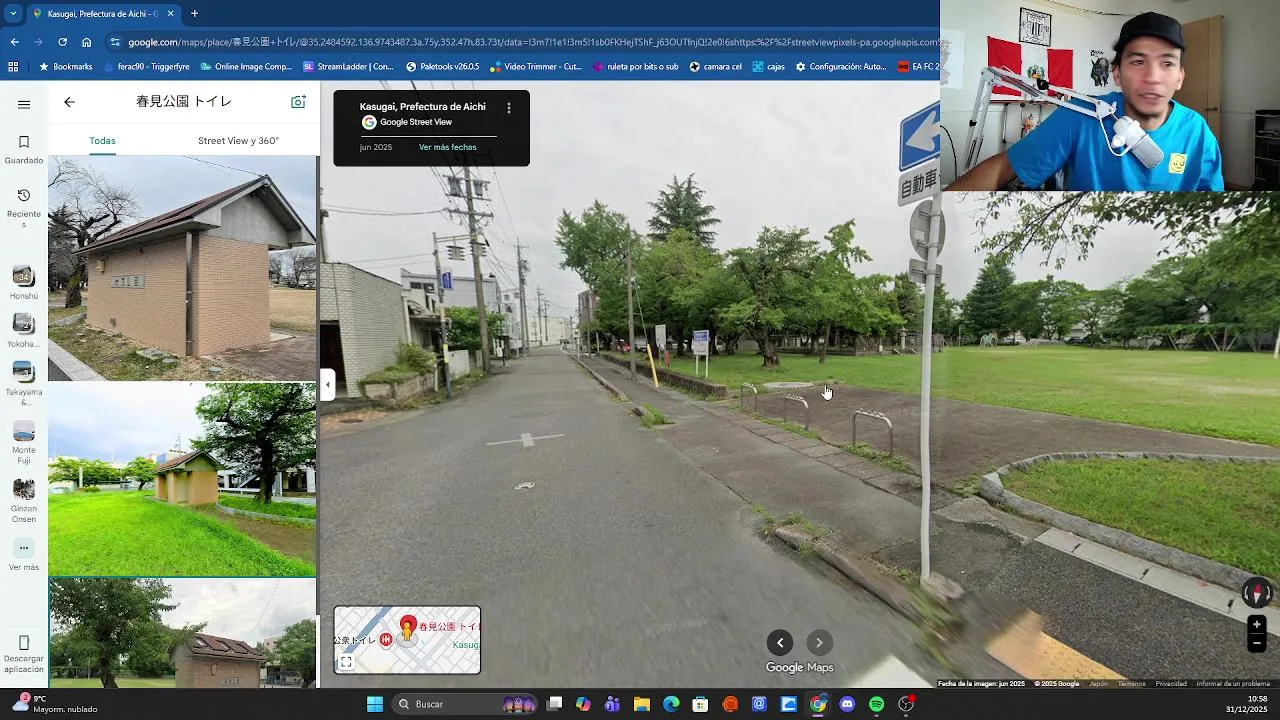Open ruleta por bits o sub bookmark
Screen dimensions: 1280x720
636,67
